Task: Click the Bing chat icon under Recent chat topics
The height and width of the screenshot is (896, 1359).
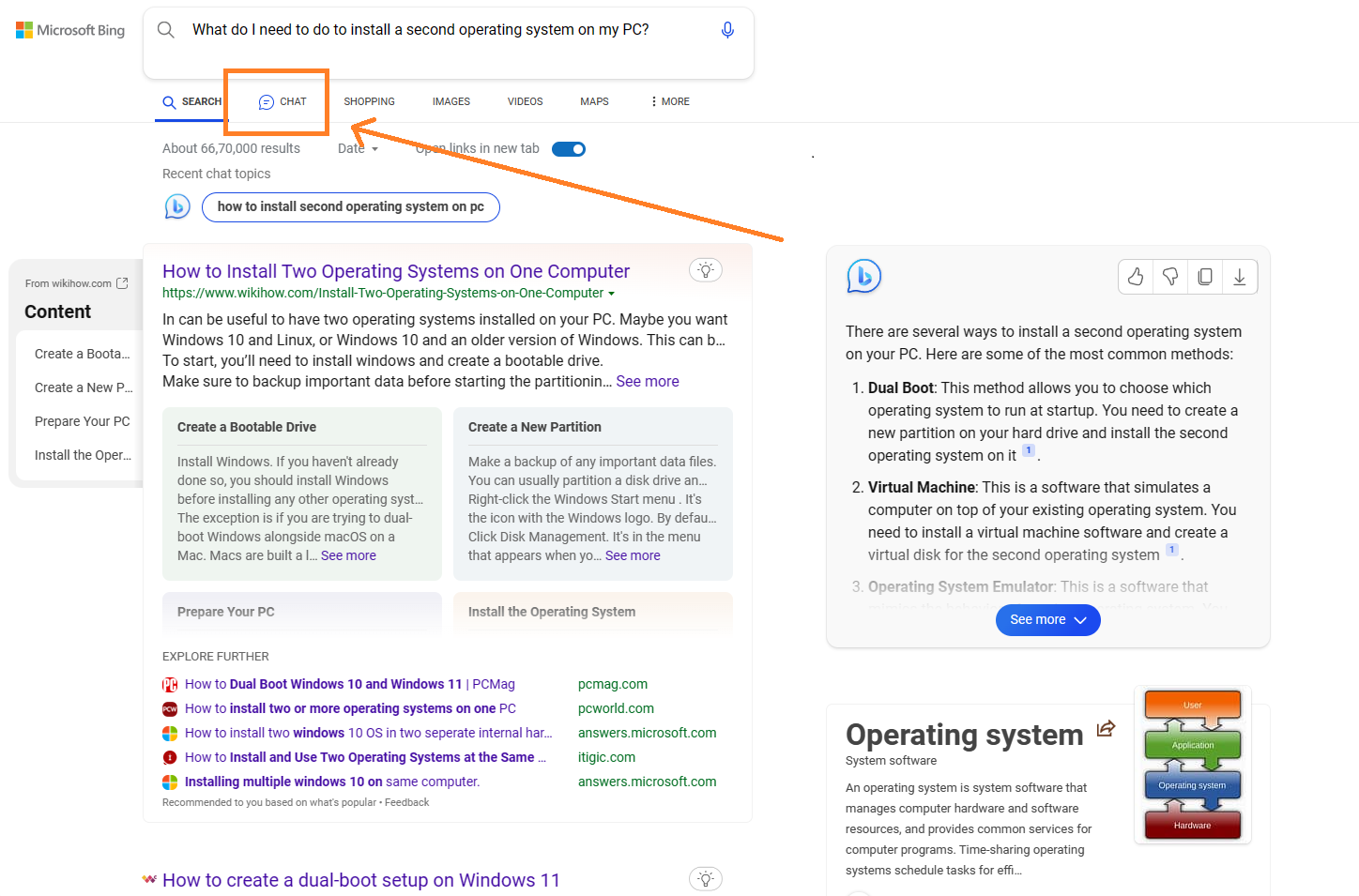Action: (177, 206)
